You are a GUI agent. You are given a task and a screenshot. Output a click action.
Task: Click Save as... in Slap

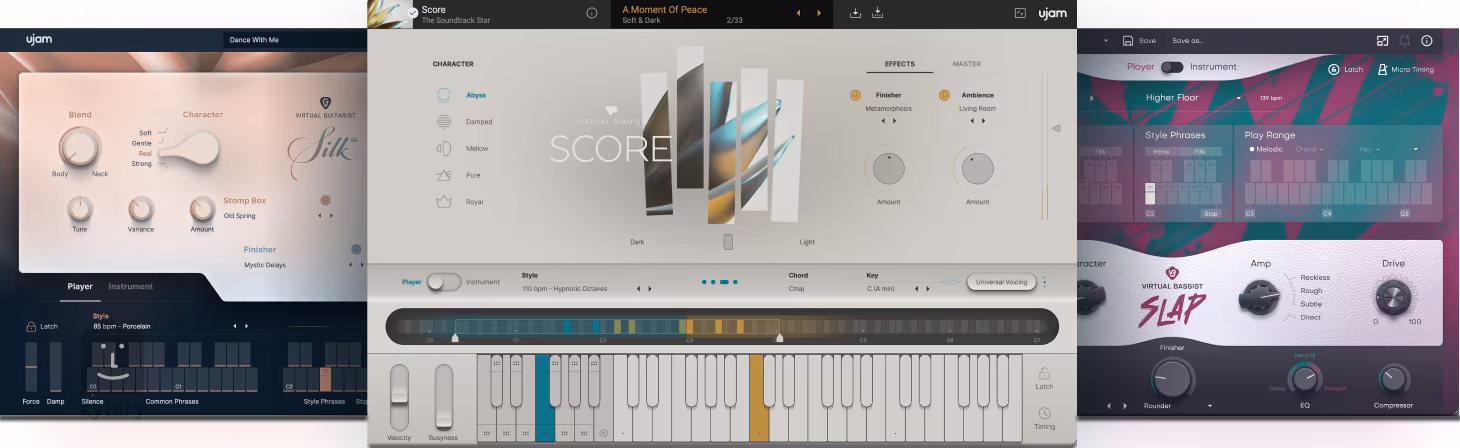coord(1187,41)
